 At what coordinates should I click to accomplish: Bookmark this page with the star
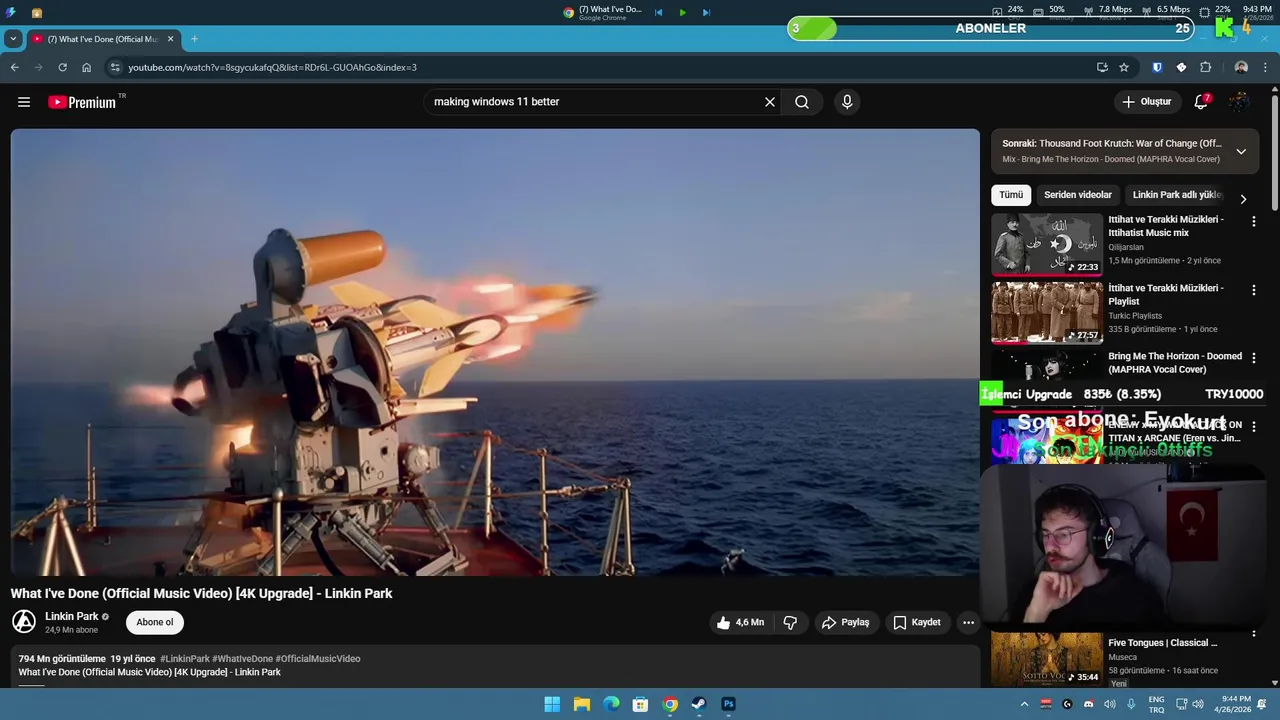(x=1124, y=67)
